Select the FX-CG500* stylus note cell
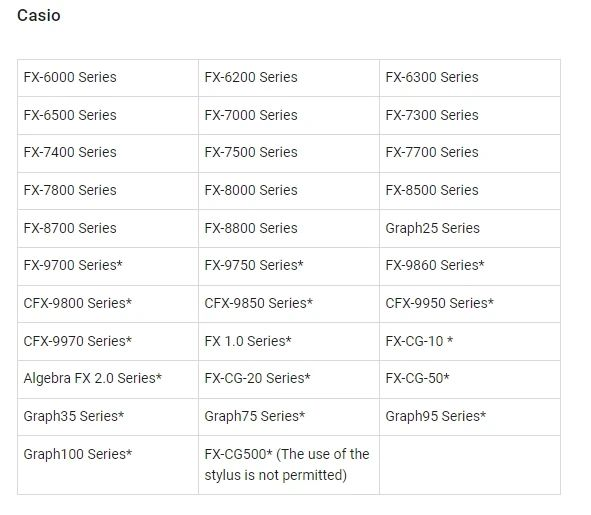 point(289,464)
